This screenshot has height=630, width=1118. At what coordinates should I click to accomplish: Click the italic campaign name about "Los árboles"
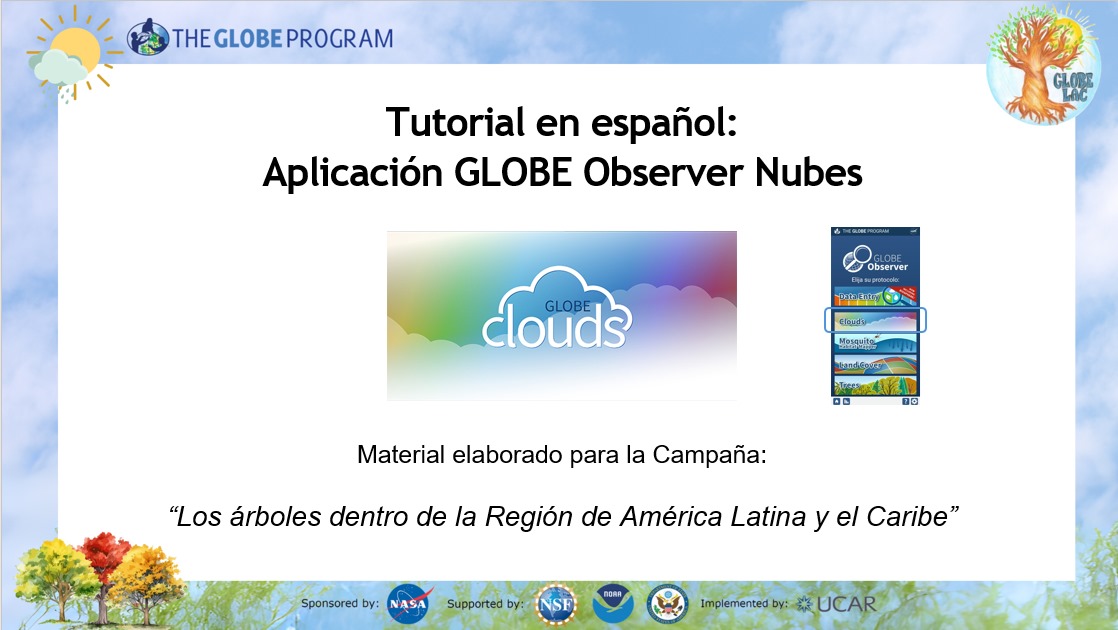pos(563,516)
